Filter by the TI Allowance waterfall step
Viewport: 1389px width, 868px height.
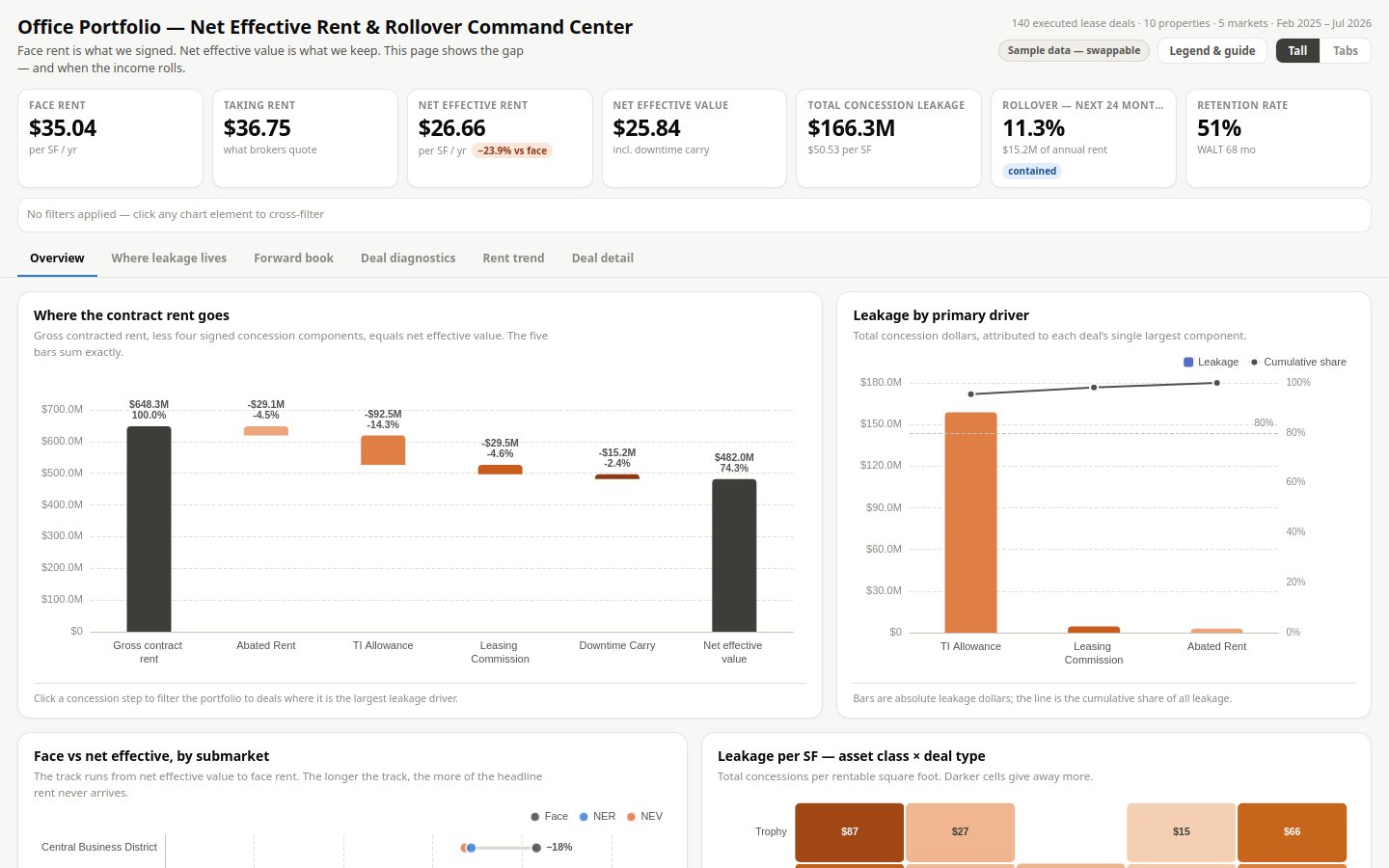coord(383,450)
